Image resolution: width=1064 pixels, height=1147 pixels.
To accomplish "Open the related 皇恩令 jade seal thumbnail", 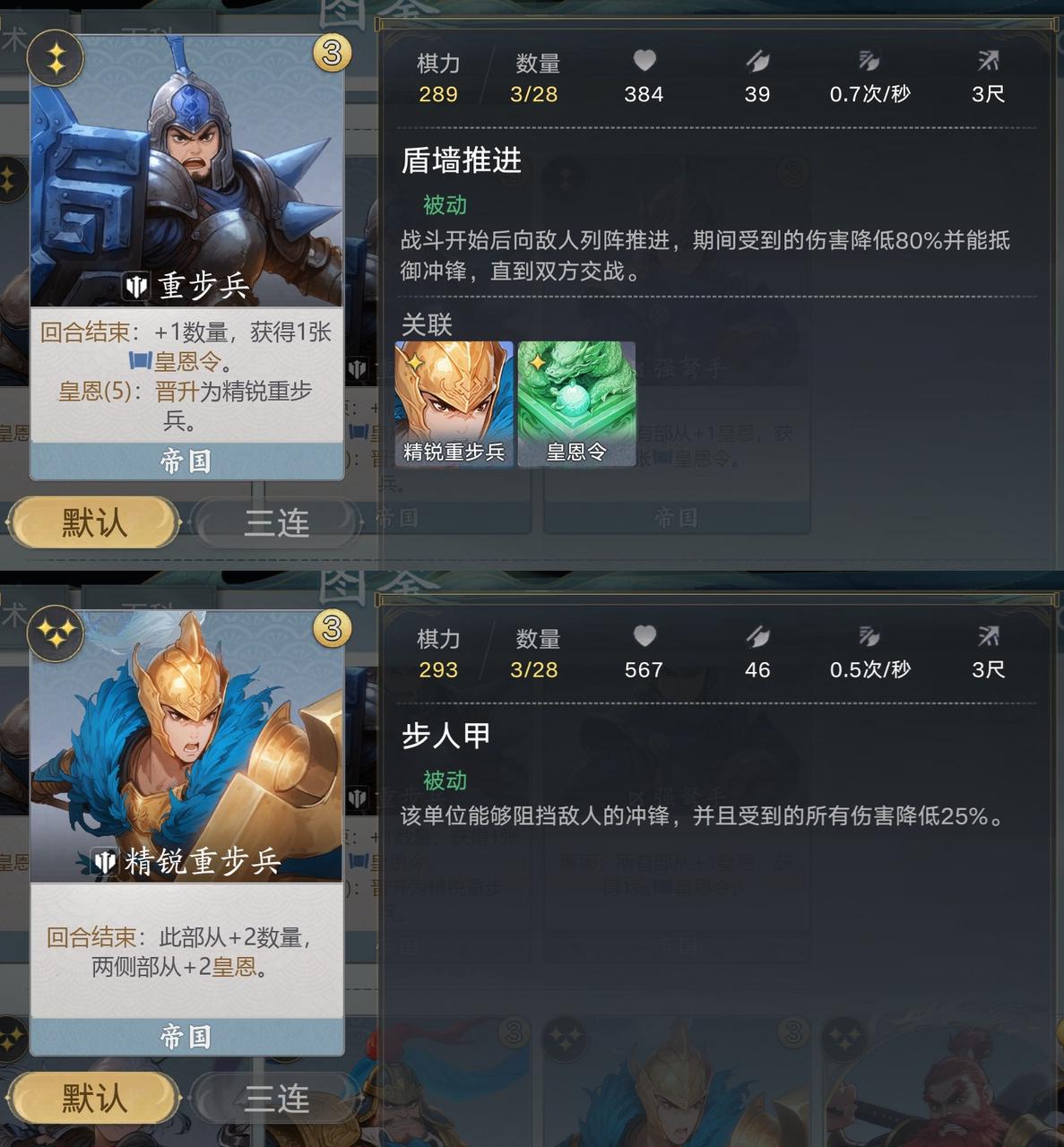I will click(577, 403).
